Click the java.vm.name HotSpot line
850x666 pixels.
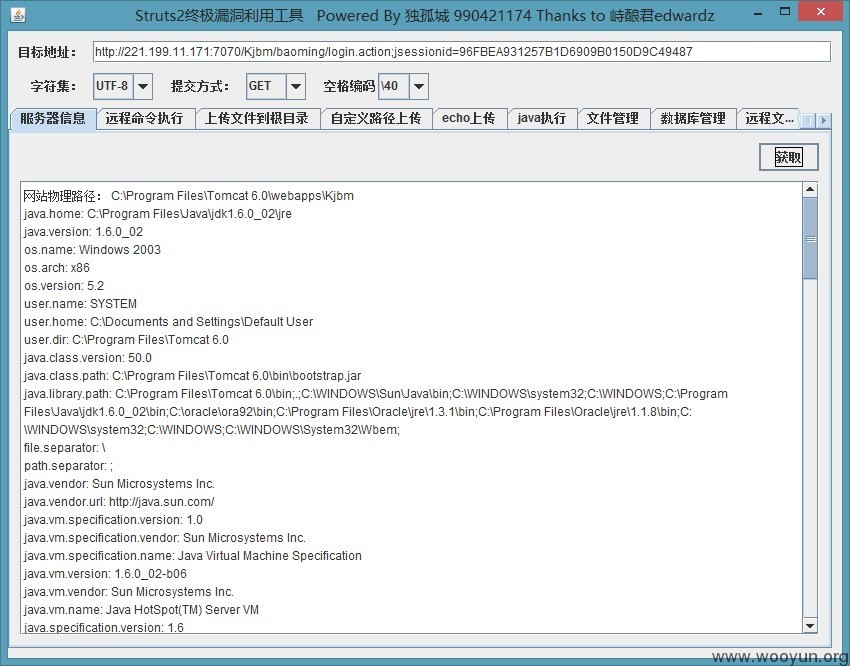coord(141,610)
